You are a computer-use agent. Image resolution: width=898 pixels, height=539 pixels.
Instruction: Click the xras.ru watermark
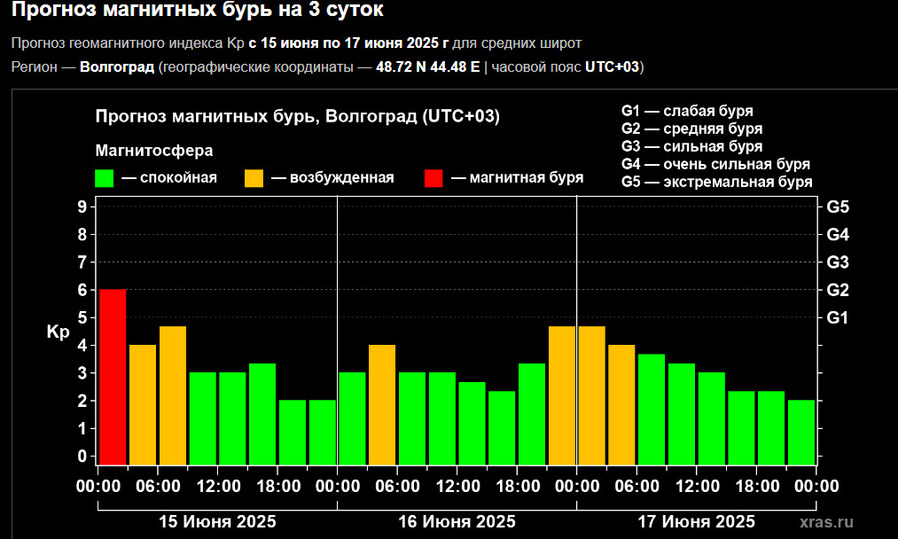pyautogui.click(x=826, y=522)
